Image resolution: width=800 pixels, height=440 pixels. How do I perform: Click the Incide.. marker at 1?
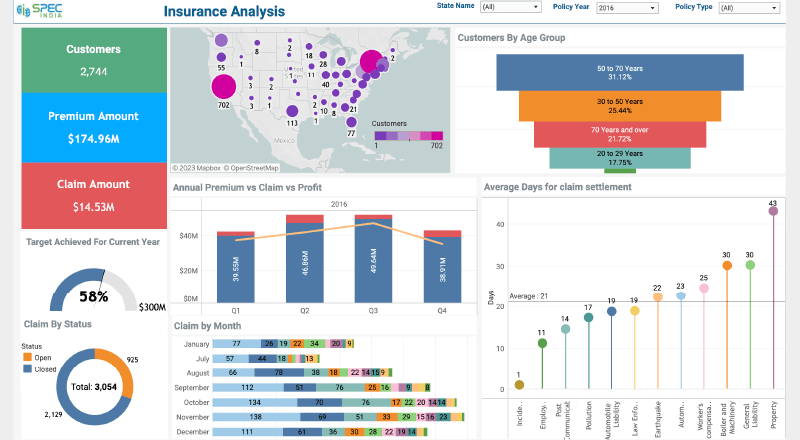[519, 384]
